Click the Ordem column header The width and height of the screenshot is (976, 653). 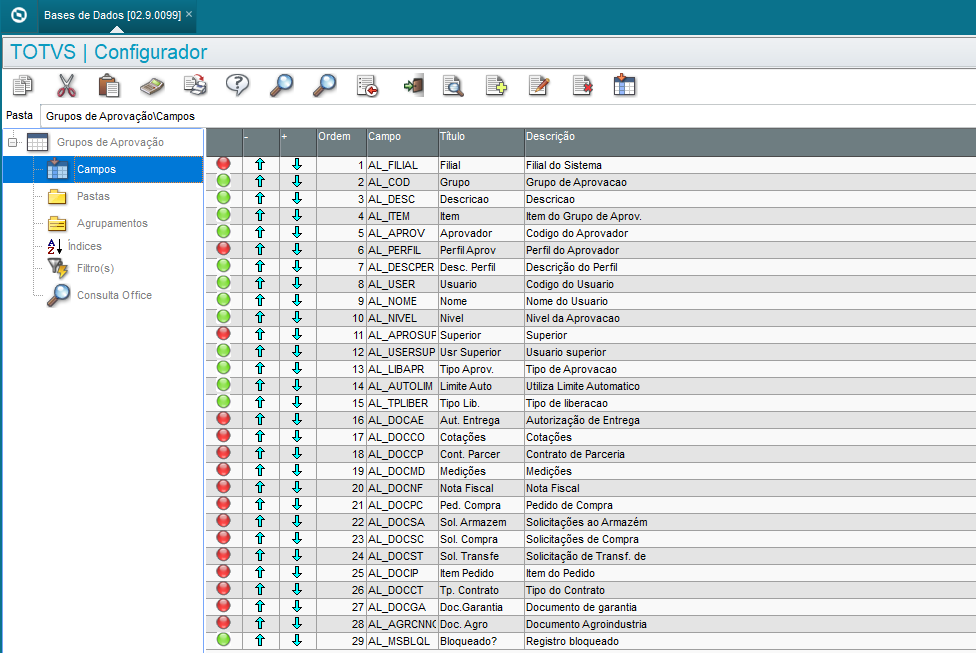[x=341, y=142]
